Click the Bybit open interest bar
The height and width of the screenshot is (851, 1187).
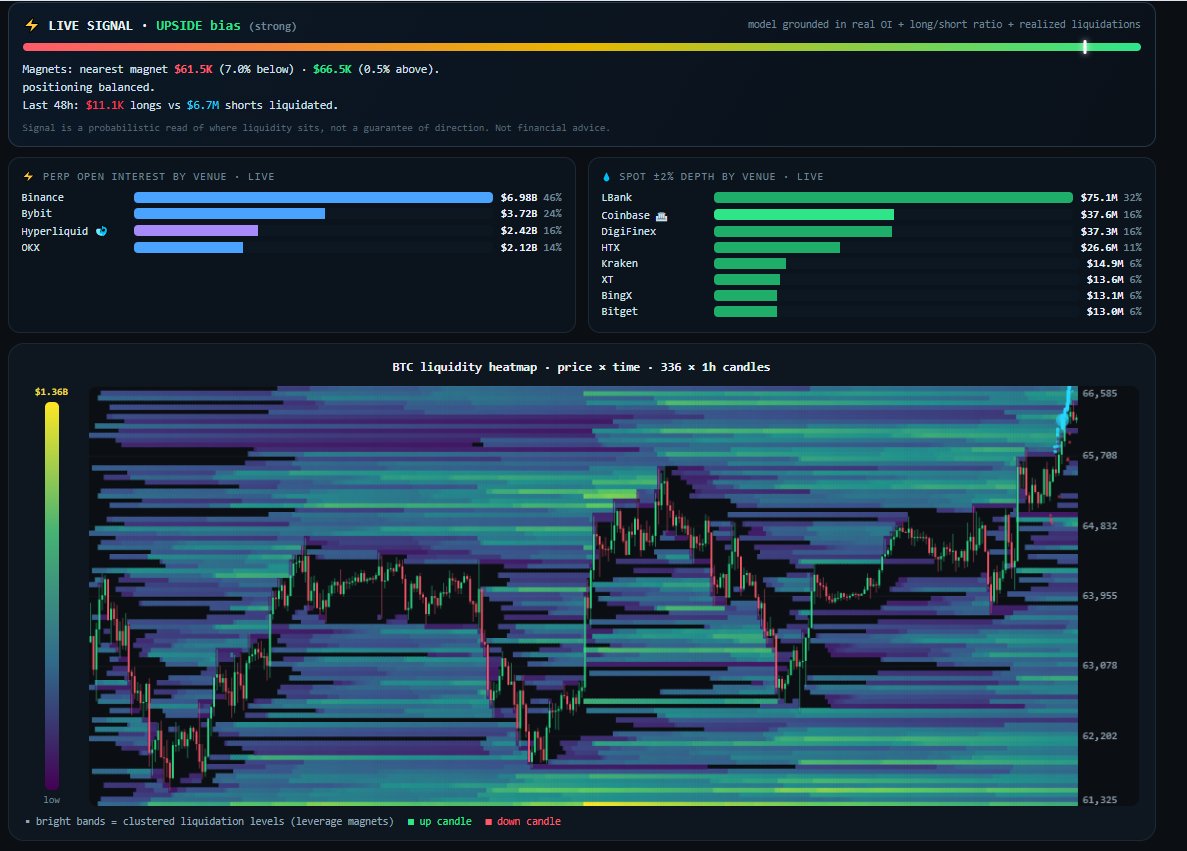click(x=229, y=214)
